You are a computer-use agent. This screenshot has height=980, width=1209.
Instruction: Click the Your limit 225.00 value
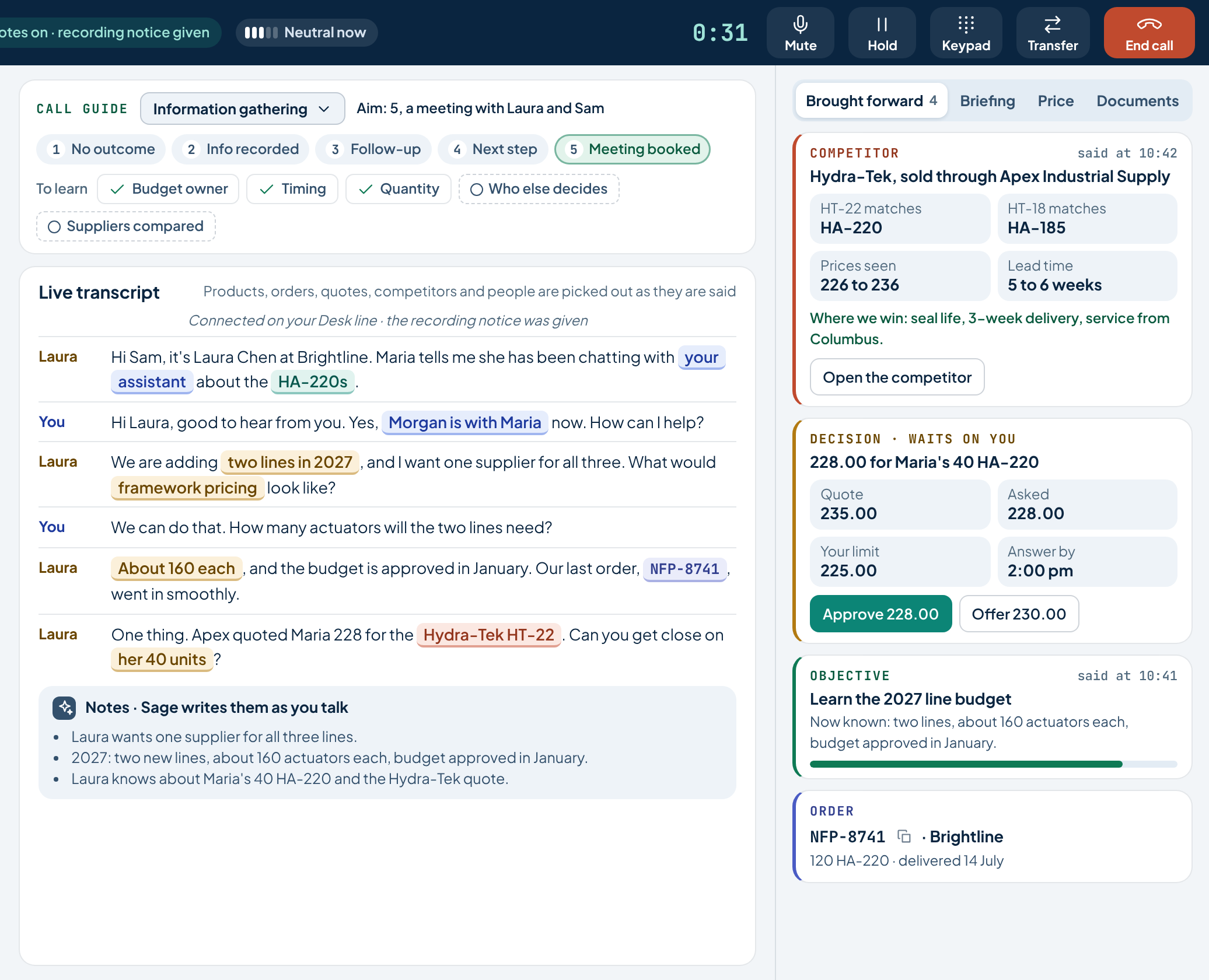click(900, 562)
